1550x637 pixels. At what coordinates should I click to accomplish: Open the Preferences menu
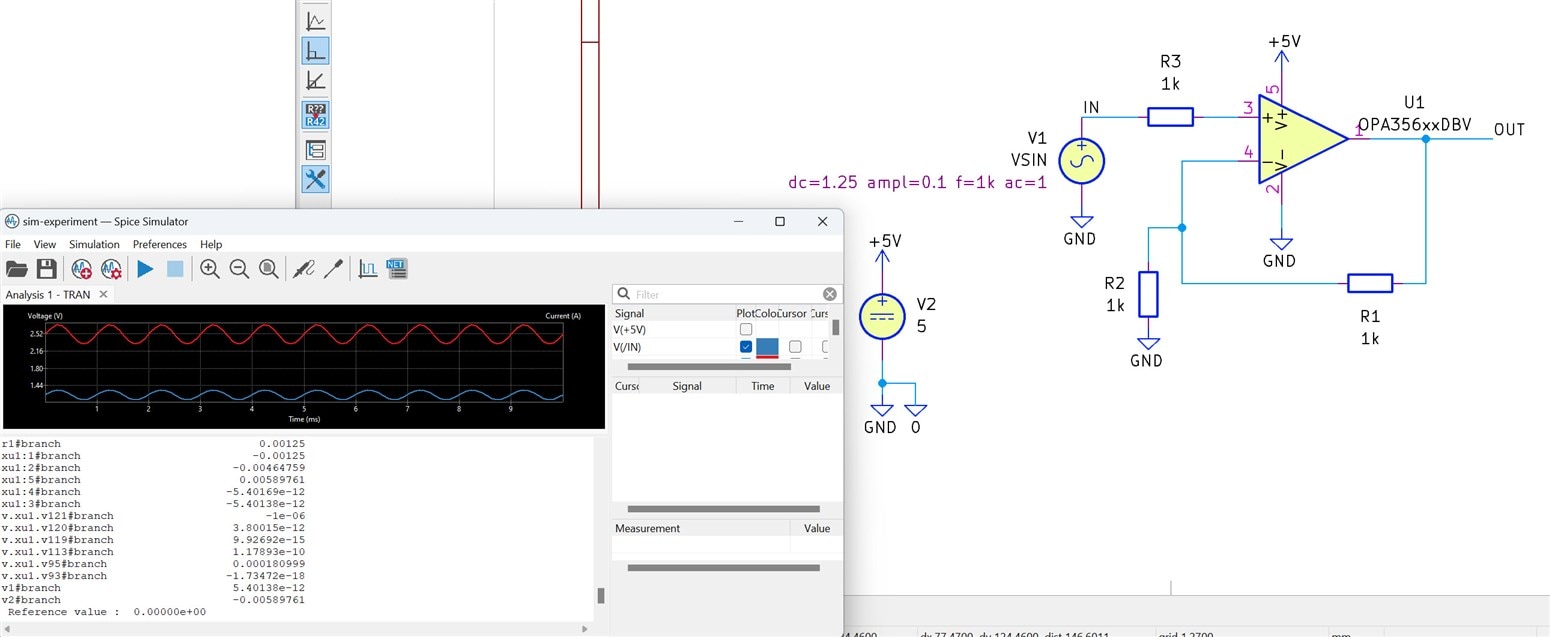coord(160,244)
